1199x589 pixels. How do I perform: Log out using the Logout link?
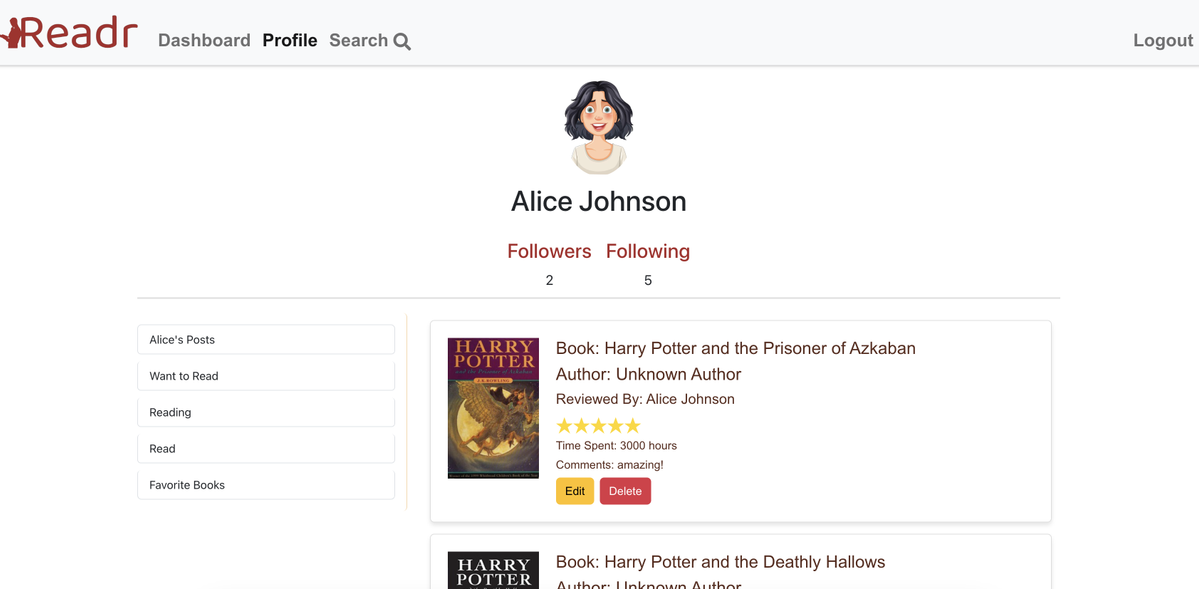pyautogui.click(x=1163, y=41)
